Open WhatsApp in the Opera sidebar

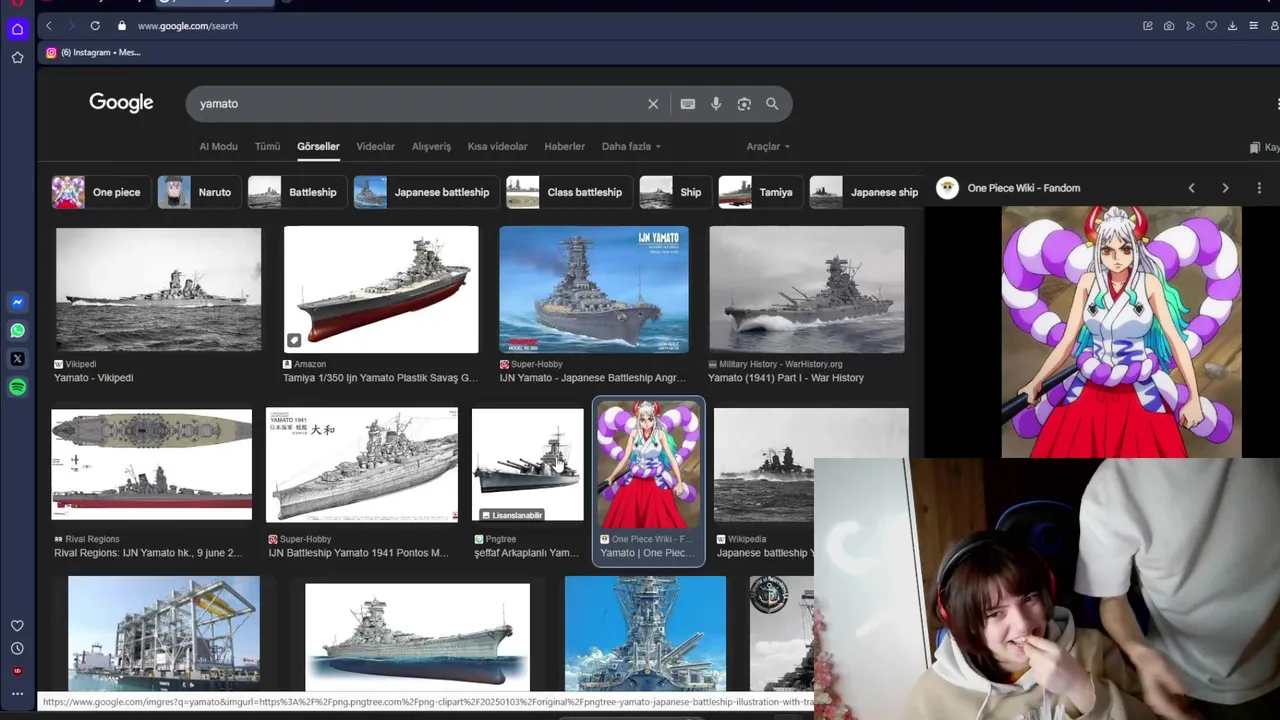[x=17, y=330]
